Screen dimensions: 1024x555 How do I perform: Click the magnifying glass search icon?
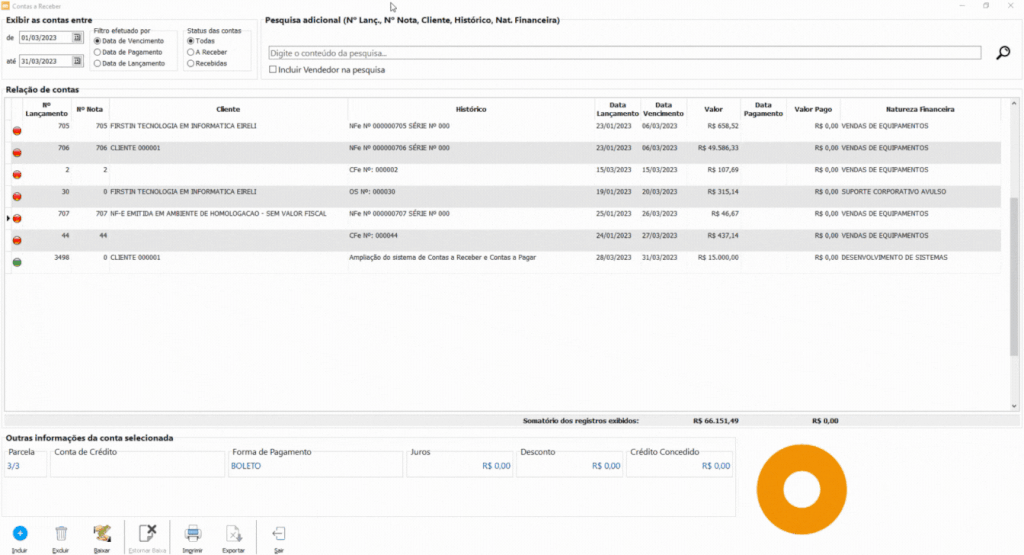(x=1003, y=53)
